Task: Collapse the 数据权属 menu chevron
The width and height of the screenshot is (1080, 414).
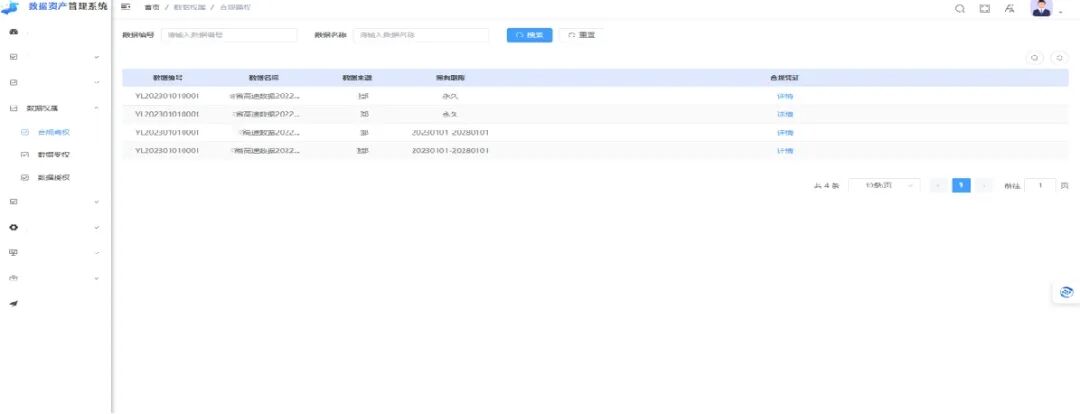Action: [x=96, y=108]
